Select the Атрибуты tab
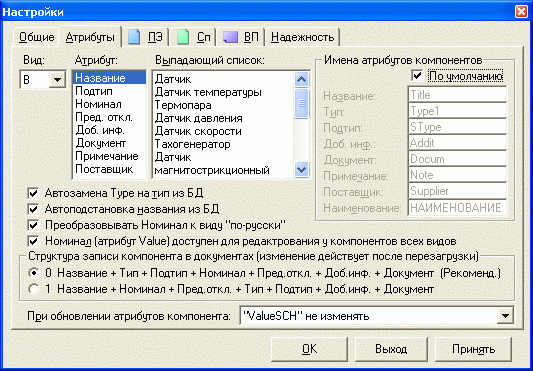 pyautogui.click(x=90, y=37)
